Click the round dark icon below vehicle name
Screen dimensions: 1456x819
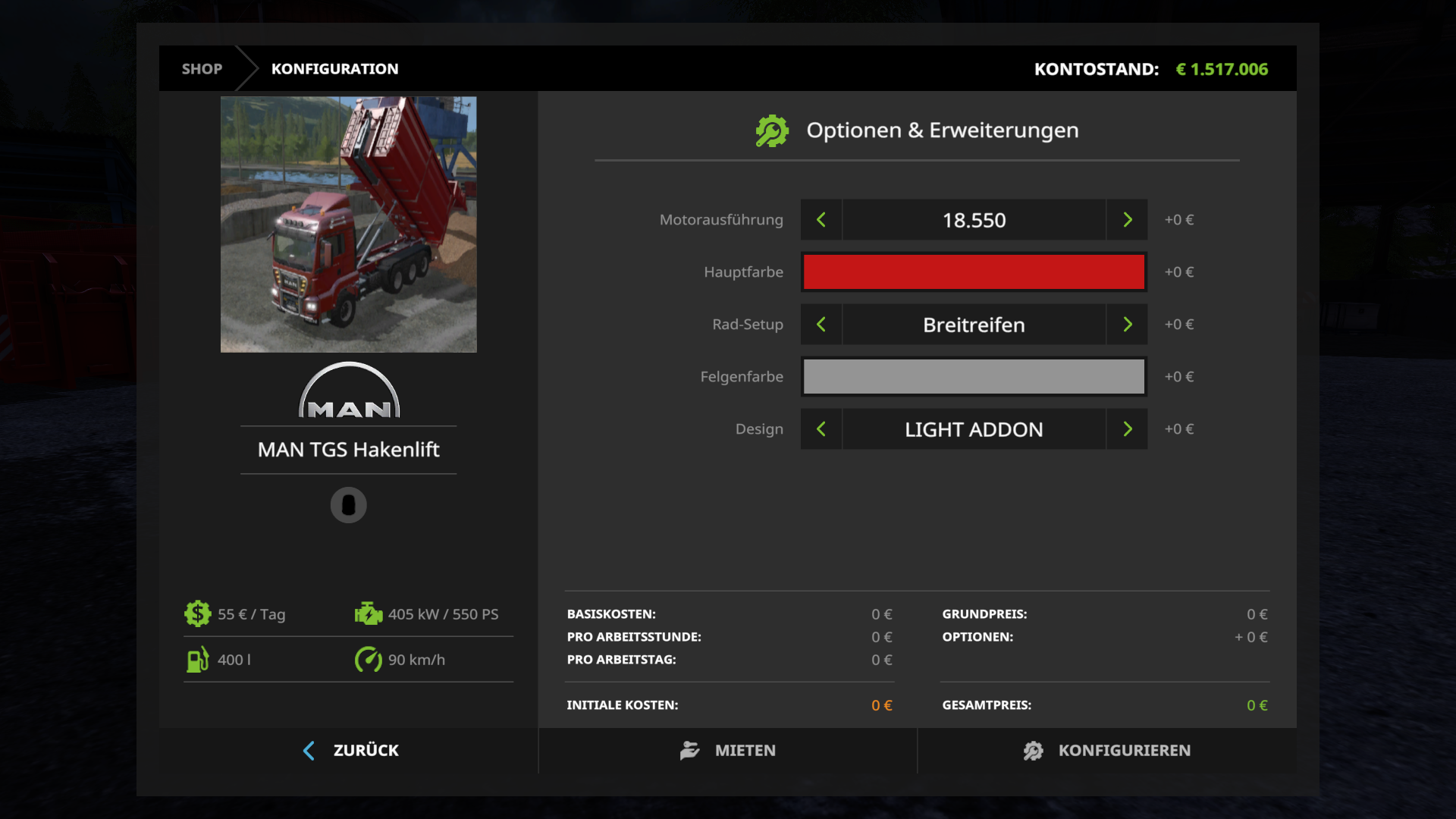349,505
